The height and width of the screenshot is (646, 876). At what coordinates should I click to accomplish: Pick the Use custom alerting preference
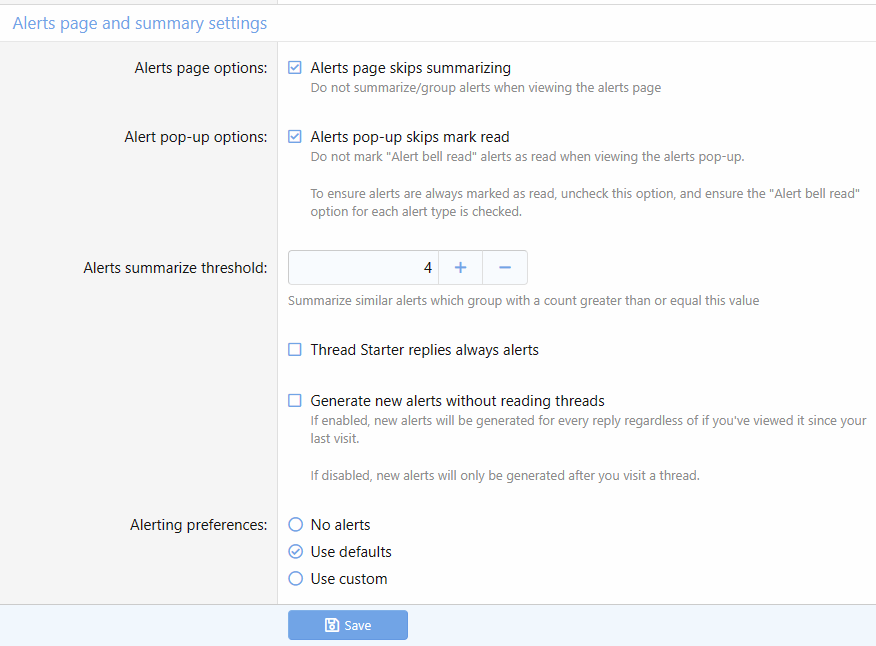click(295, 579)
